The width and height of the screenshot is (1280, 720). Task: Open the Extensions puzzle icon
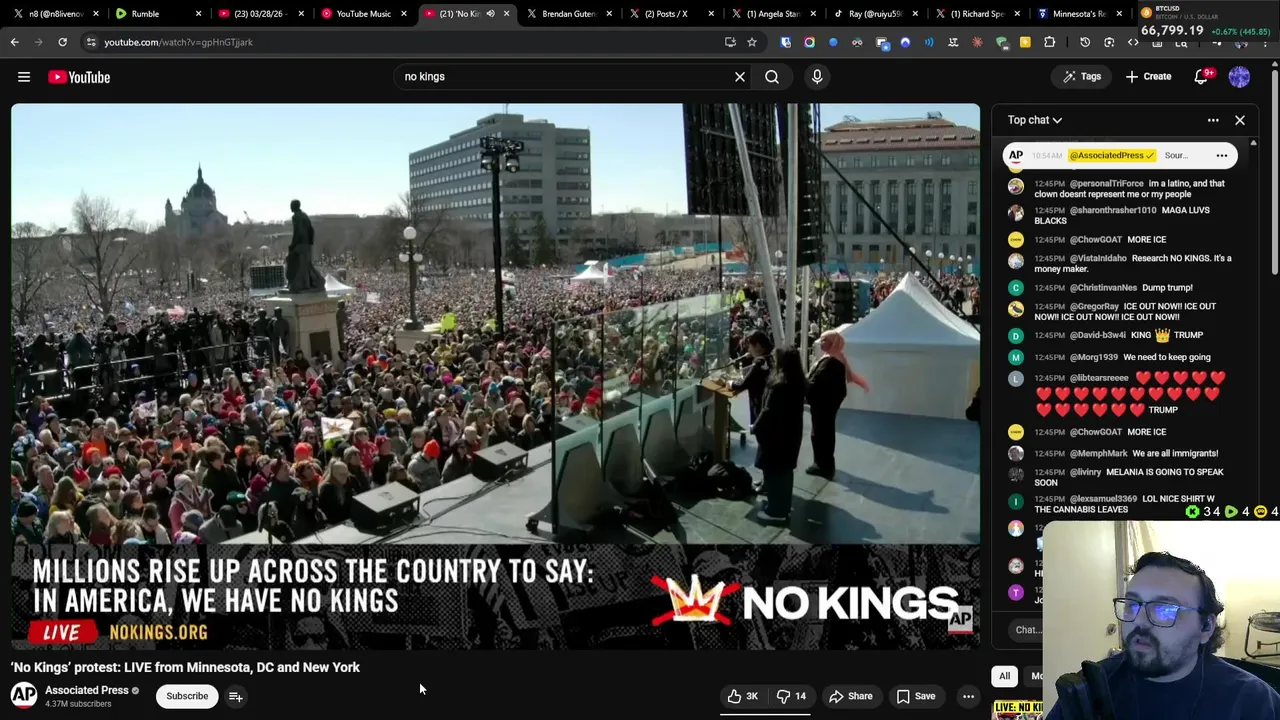(1049, 42)
